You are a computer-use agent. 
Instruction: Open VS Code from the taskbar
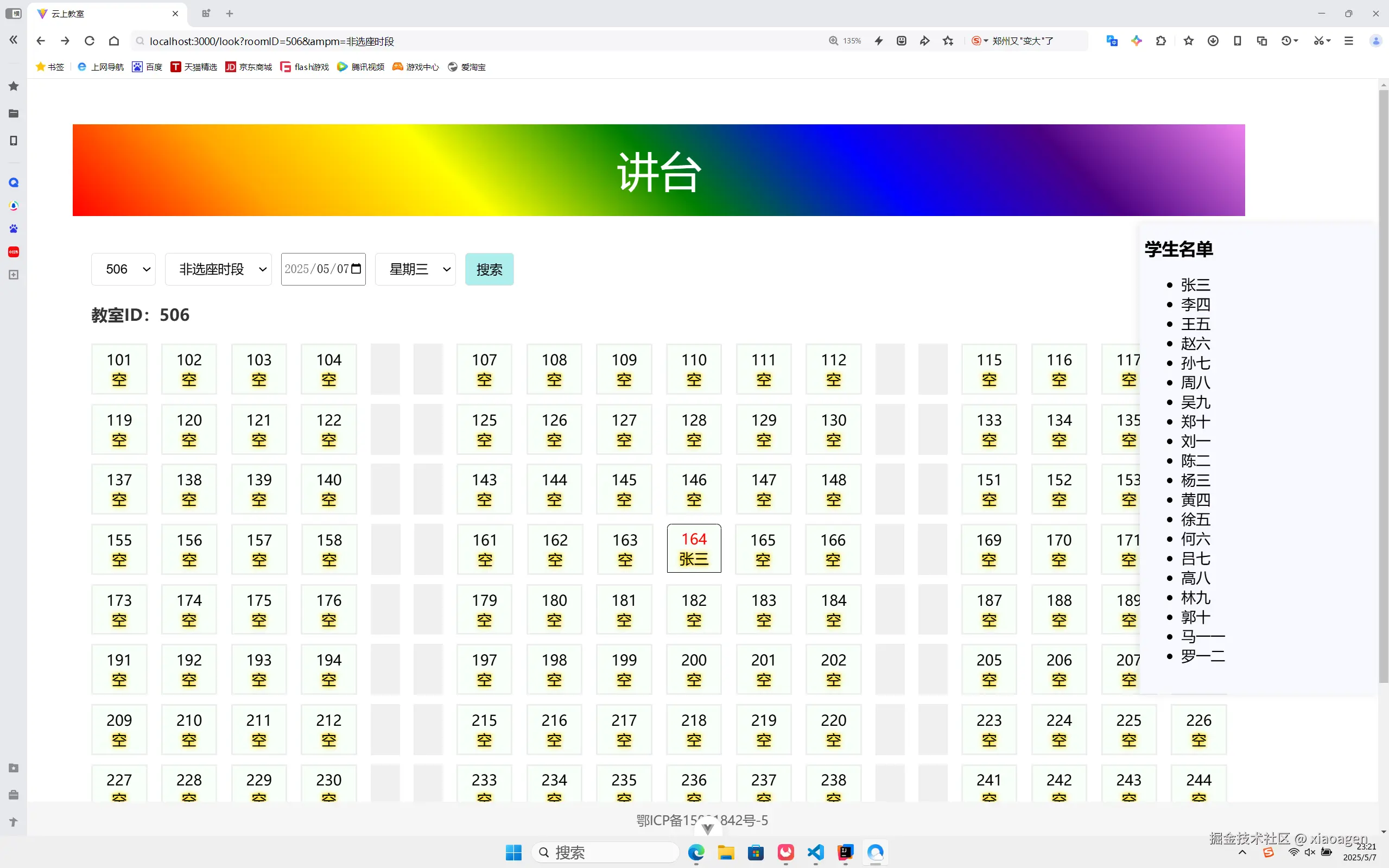(816, 852)
